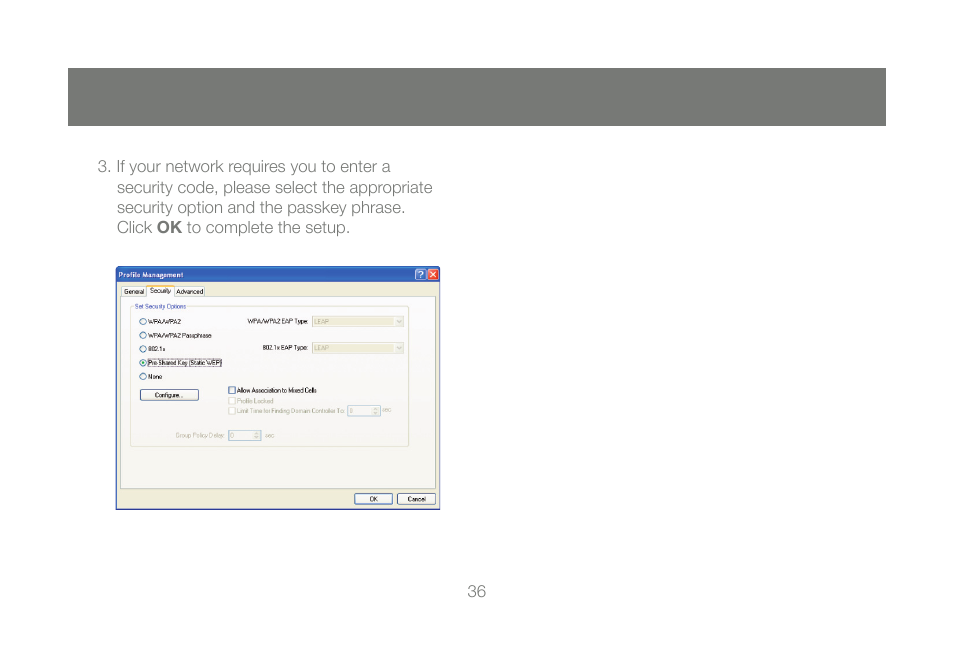The width and height of the screenshot is (954, 665).
Task: Select the WPA/WPA2 radio option
Action: (160, 321)
